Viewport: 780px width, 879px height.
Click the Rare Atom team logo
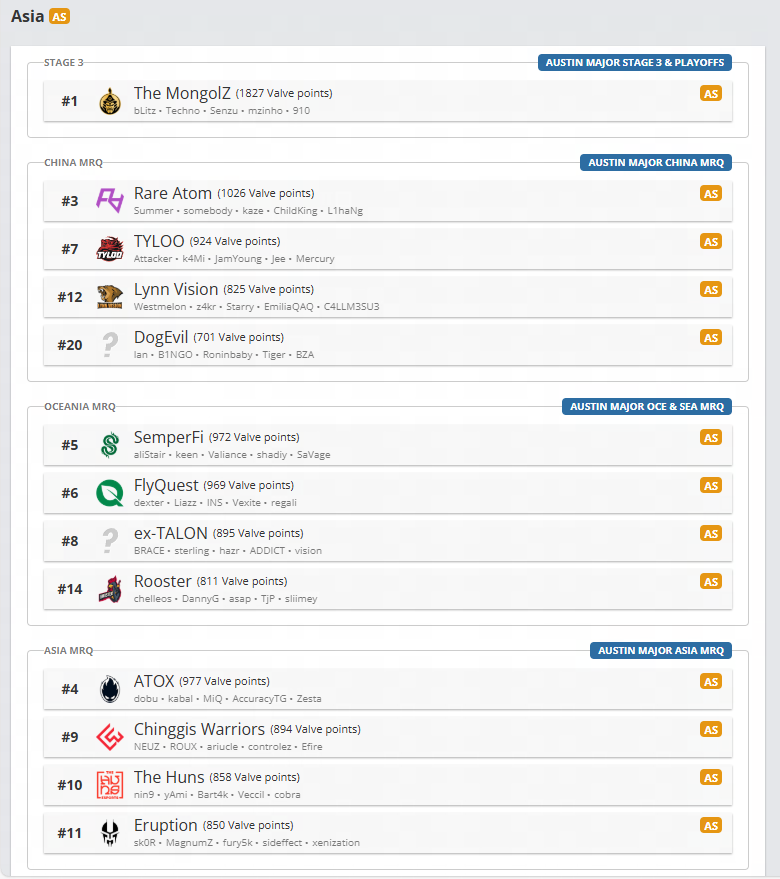[110, 201]
